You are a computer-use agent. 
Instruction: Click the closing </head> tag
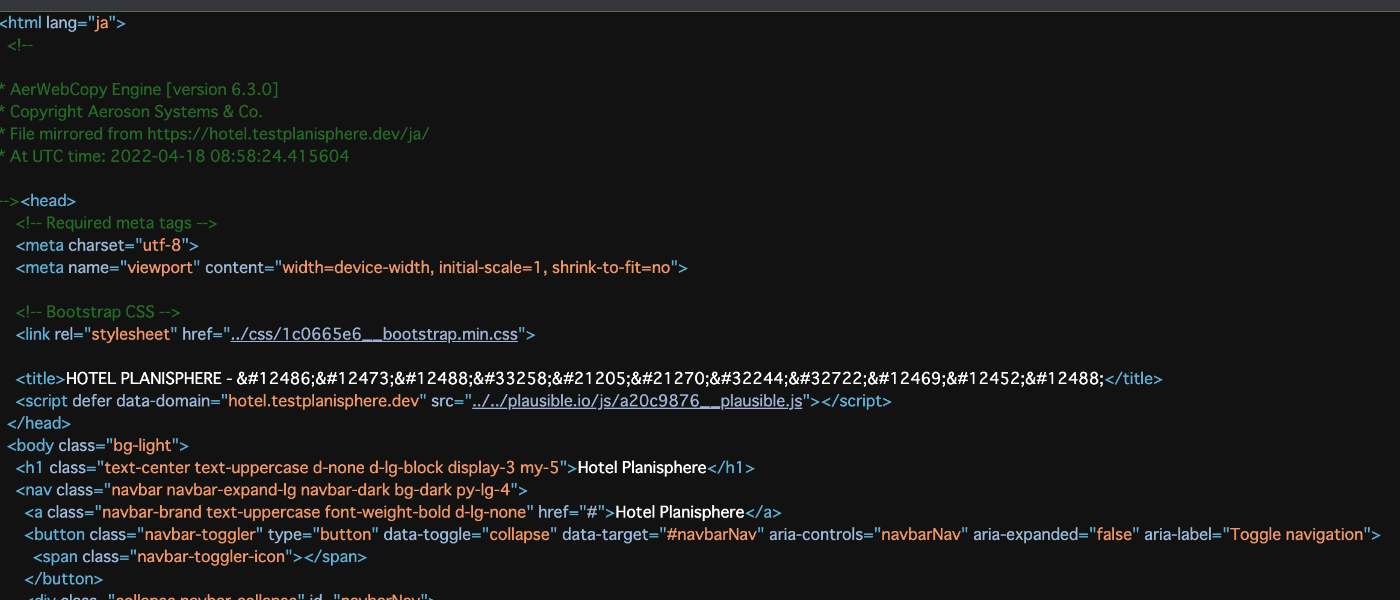click(39, 423)
